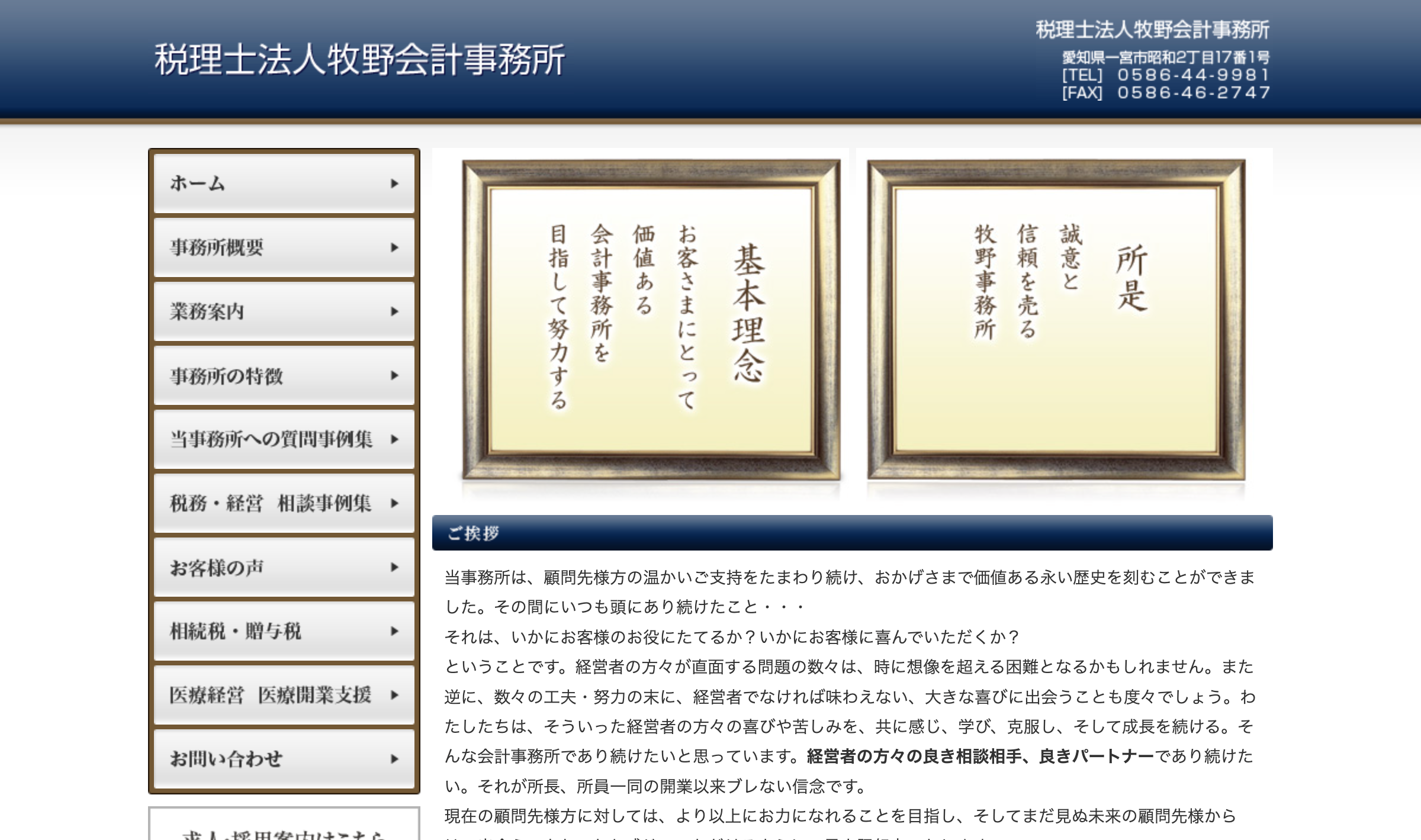Click the arrow icon next to お客様の声
Screen dimensions: 1421x840
[394, 567]
